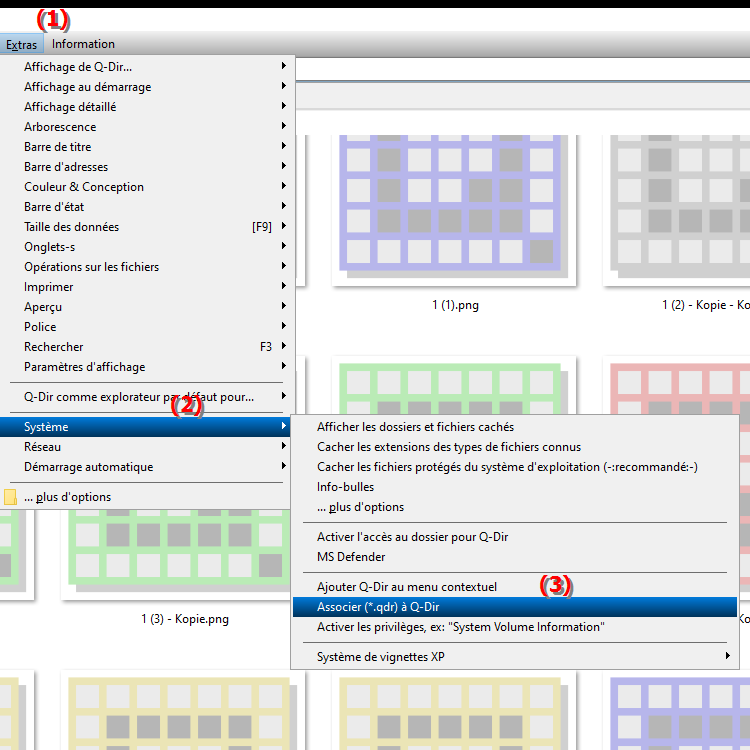Open Police submenu

[x=147, y=327]
